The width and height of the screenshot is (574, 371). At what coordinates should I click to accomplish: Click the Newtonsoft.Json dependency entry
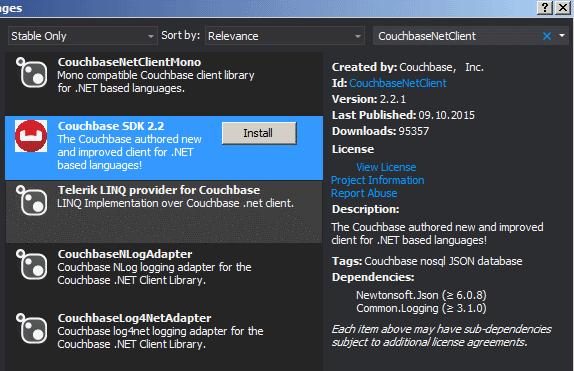click(x=421, y=295)
